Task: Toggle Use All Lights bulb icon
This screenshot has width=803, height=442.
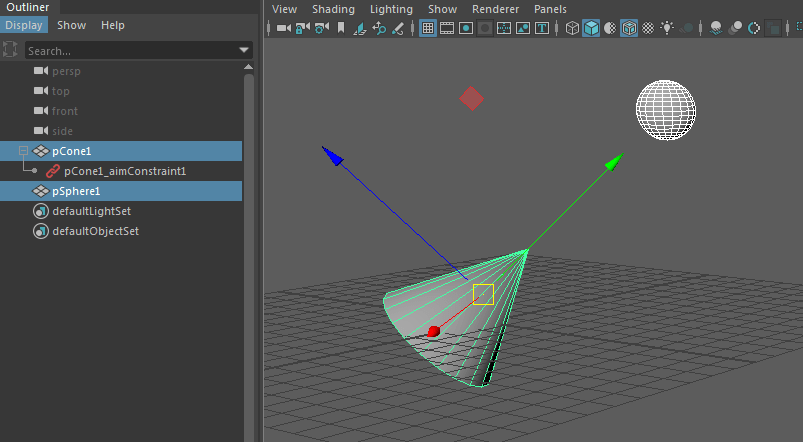Action: click(667, 28)
